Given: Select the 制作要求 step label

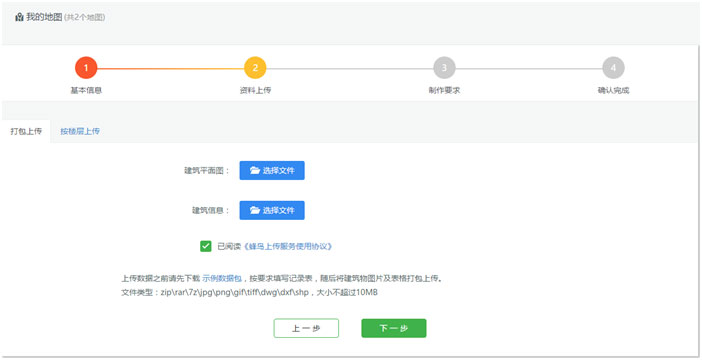Looking at the screenshot, I should tap(444, 90).
